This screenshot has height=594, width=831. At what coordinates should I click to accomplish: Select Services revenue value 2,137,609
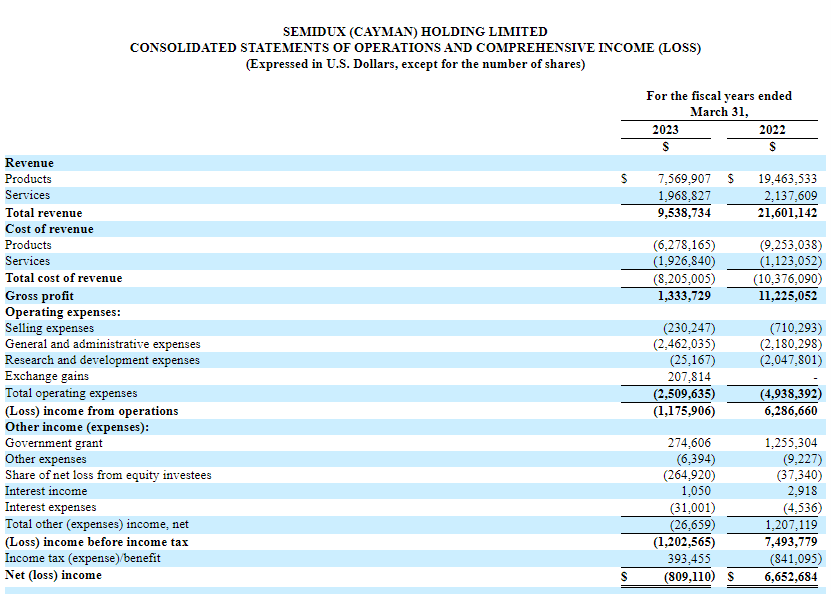791,196
